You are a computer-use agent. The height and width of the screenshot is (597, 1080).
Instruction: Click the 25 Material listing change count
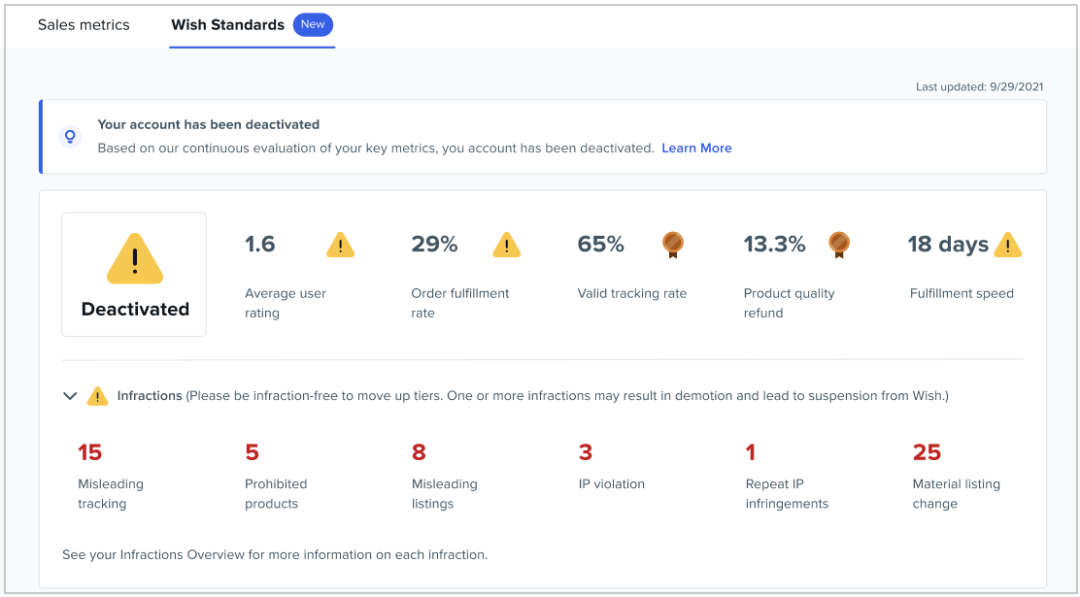click(927, 453)
